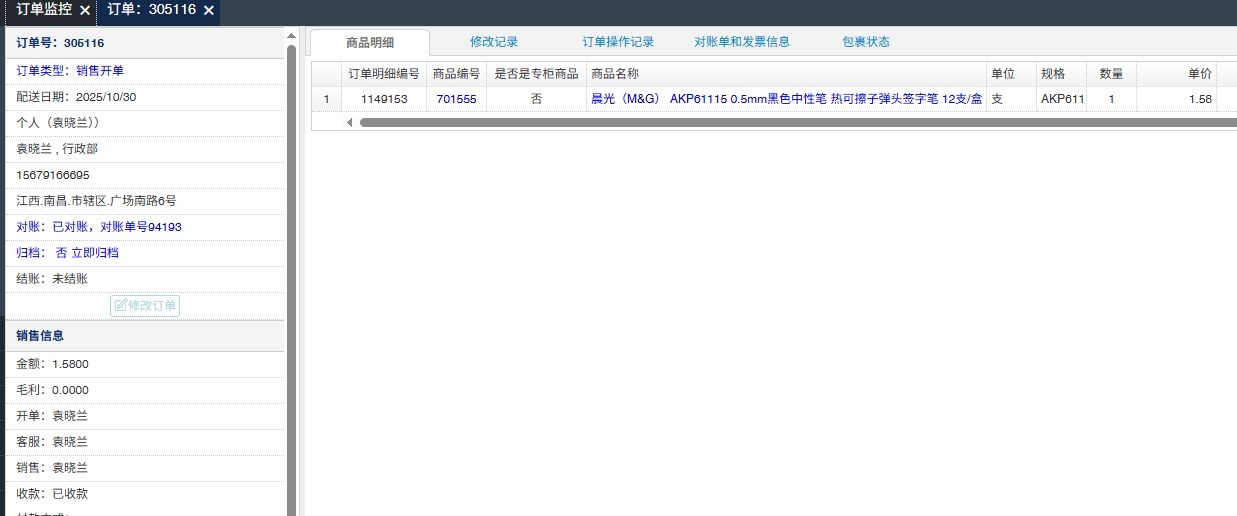Viewport: 1237px width, 516px height.
Task: Open product number 701555 link
Action: 456,99
